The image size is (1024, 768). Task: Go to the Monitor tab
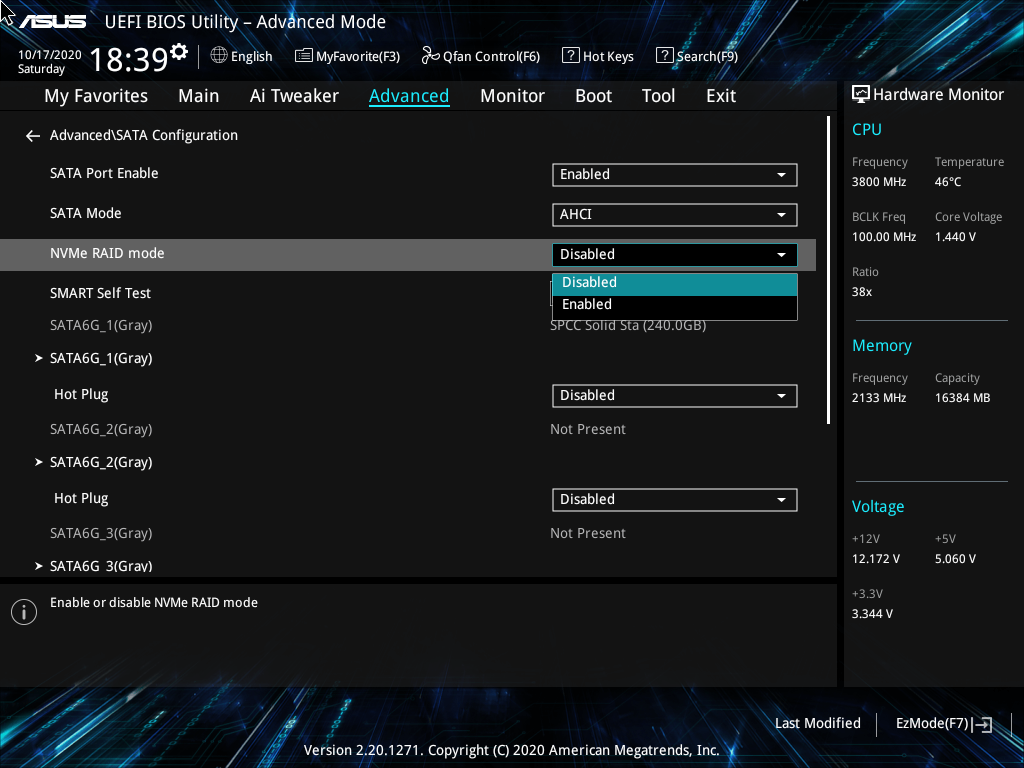tap(512, 96)
